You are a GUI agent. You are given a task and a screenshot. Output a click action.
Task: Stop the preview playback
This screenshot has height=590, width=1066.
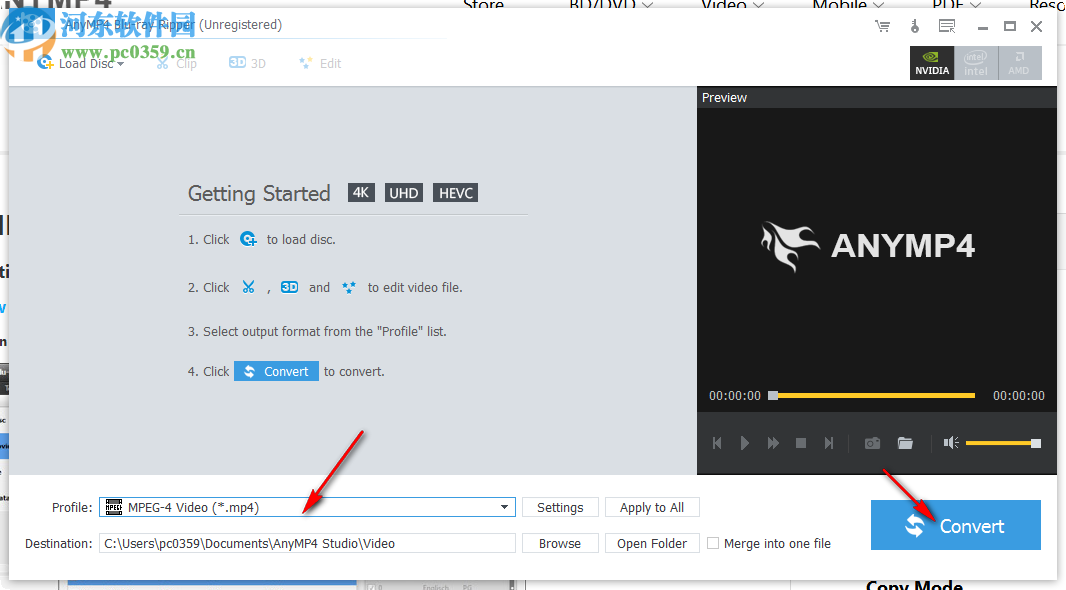pos(801,443)
